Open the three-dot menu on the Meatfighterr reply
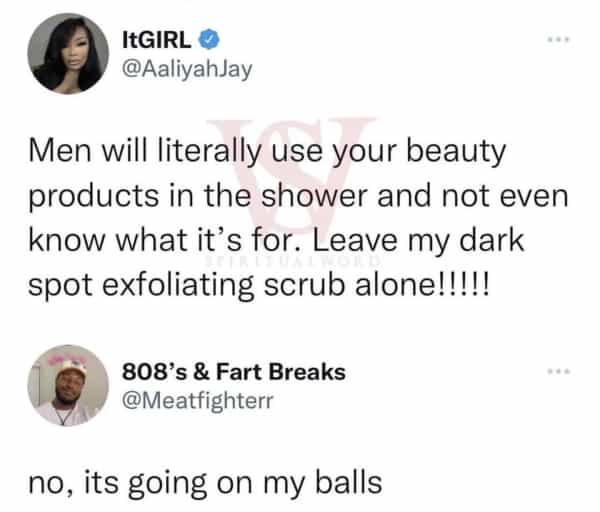Image resolution: width=600 pixels, height=512 pixels. click(559, 371)
